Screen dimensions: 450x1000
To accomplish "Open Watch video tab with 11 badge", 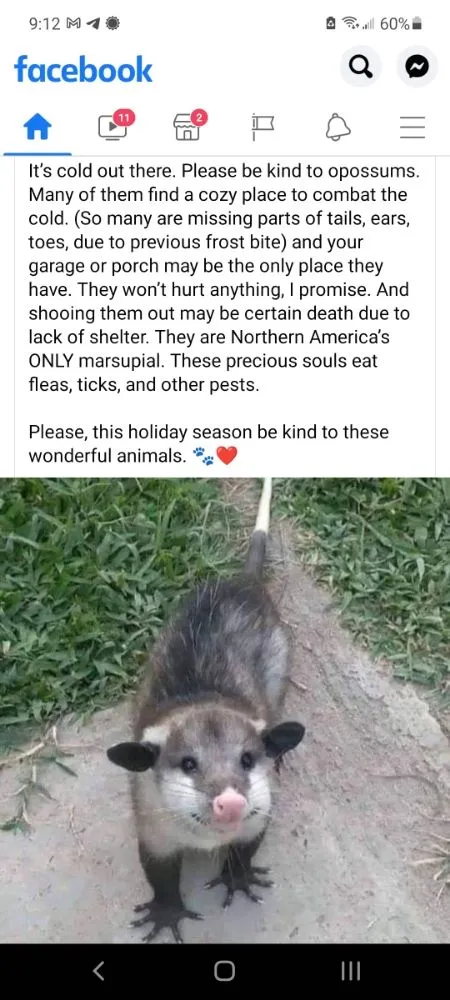I will pyautogui.click(x=115, y=126).
